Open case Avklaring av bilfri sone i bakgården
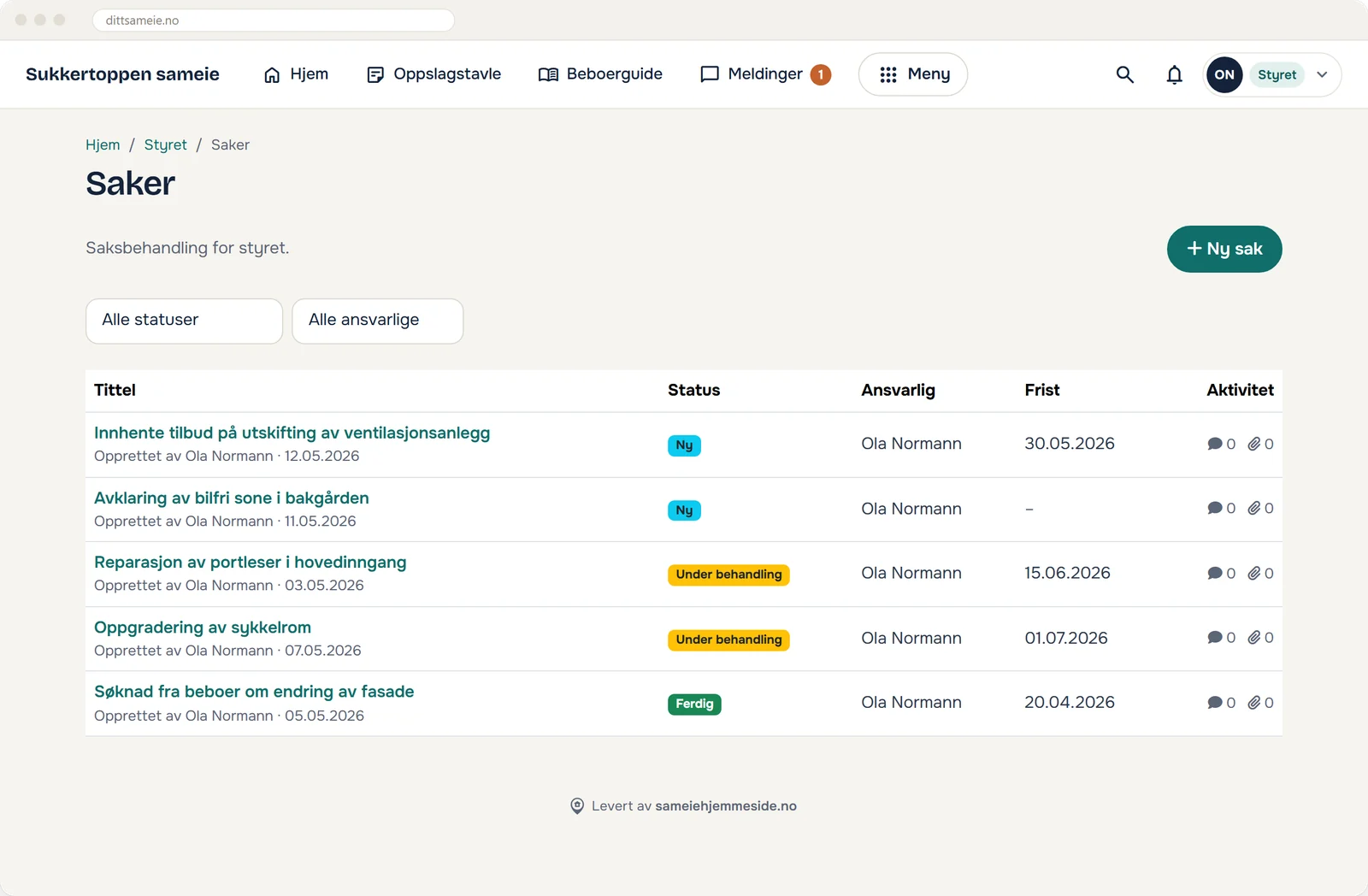This screenshot has width=1368, height=896. (232, 498)
